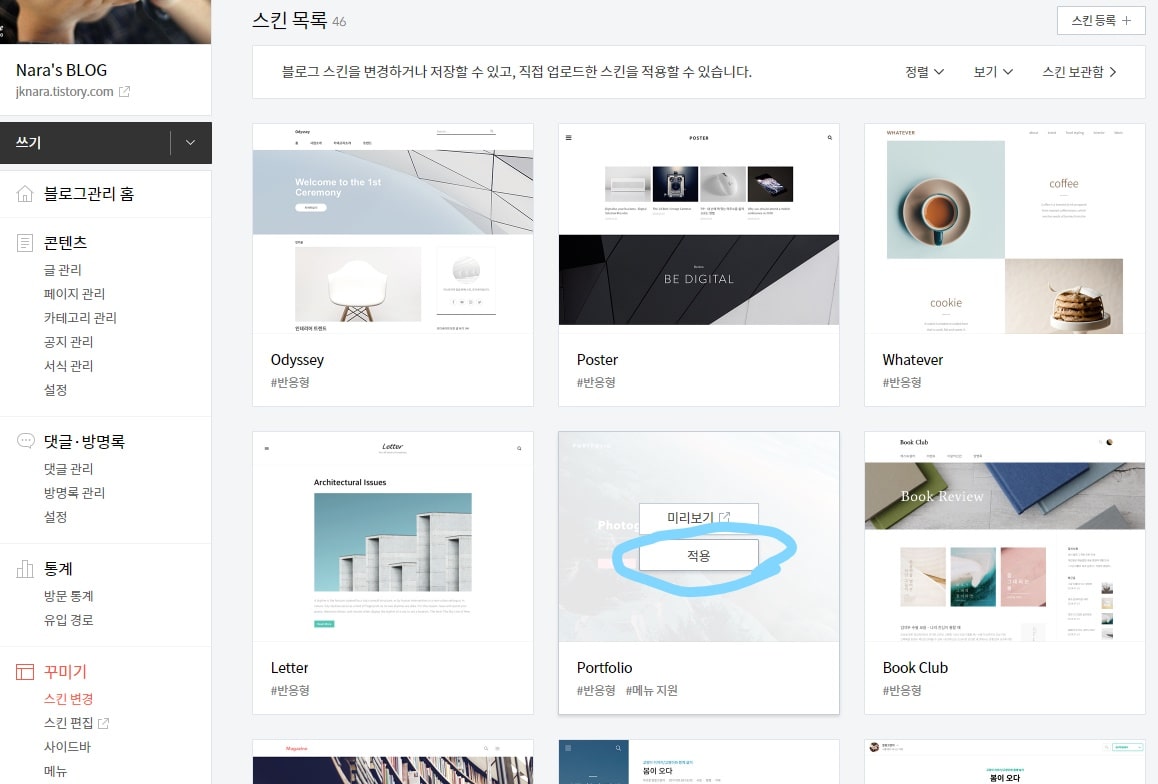The width and height of the screenshot is (1158, 784).
Task: Click the Portfolio skin name
Action: click(605, 667)
